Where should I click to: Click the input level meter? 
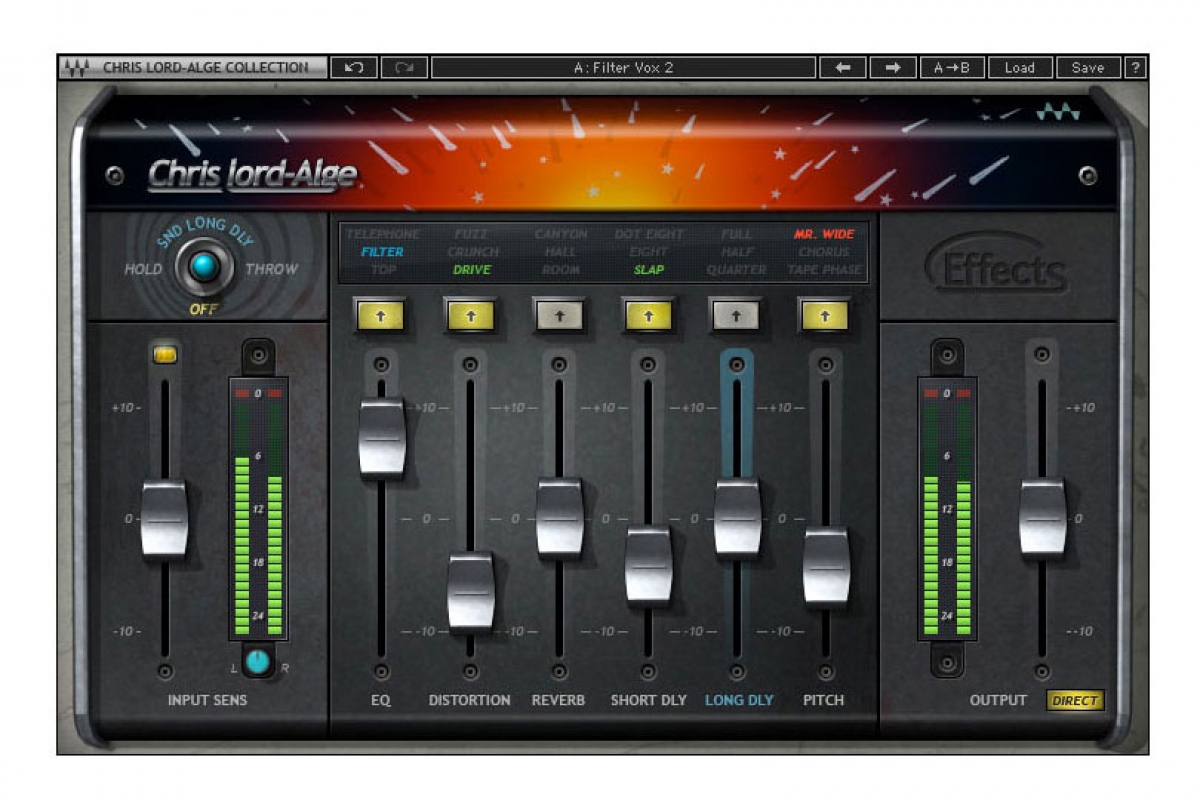[x=258, y=509]
